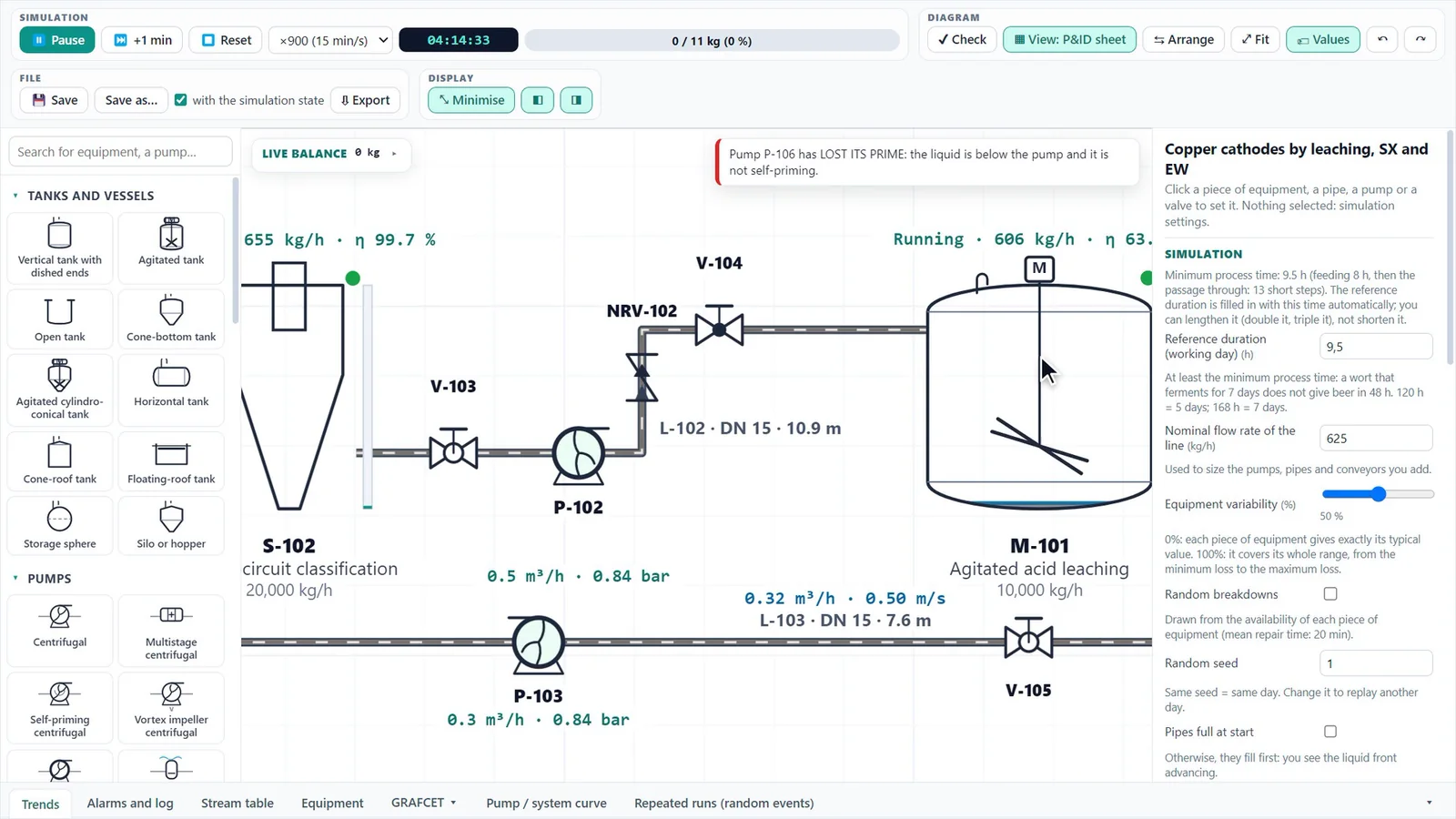Pick the Storage sphere icon

[60, 526]
